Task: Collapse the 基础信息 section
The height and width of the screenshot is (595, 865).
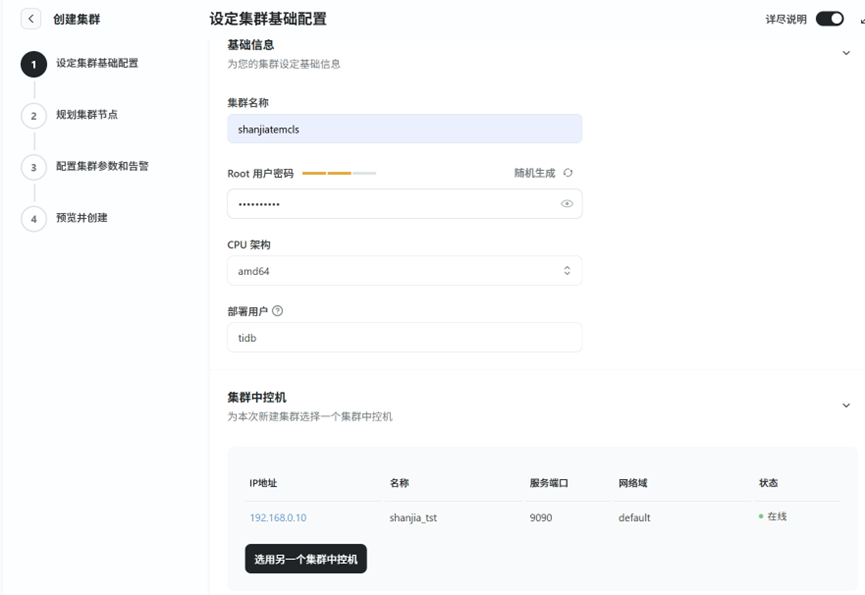Action: [x=846, y=52]
